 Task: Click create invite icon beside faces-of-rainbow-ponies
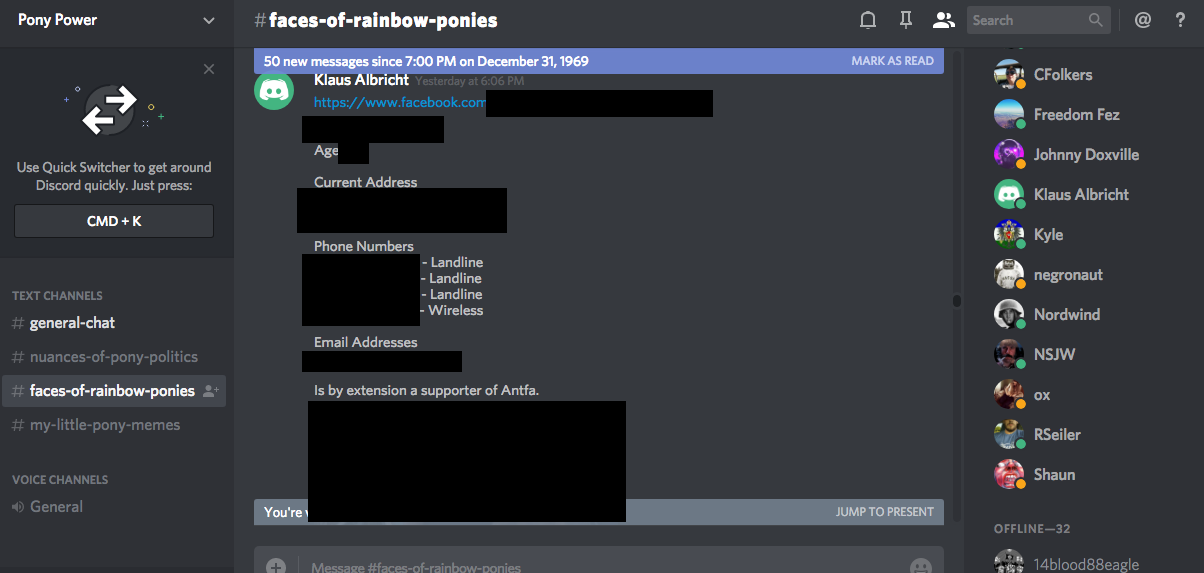pos(211,391)
